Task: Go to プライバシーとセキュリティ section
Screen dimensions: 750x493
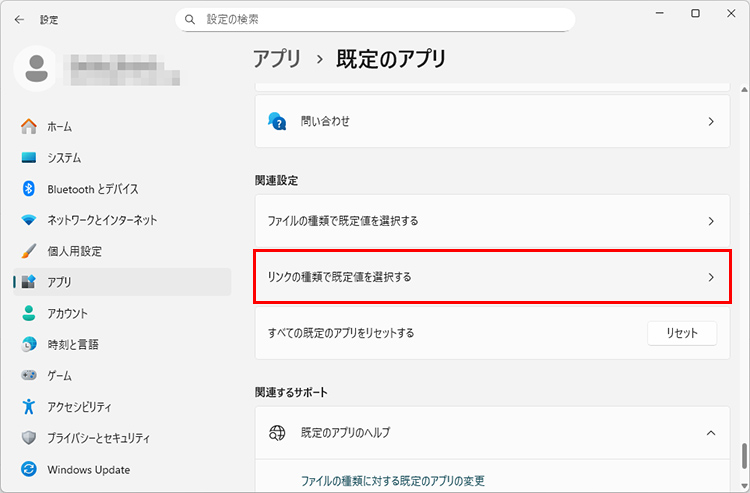Action: (98, 438)
